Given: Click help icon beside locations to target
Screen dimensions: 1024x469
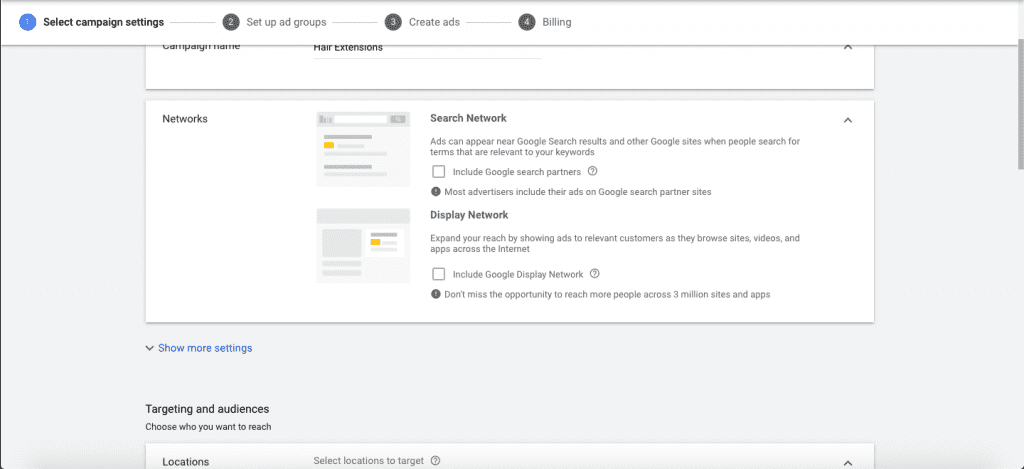Looking at the screenshot, I should tap(435, 461).
